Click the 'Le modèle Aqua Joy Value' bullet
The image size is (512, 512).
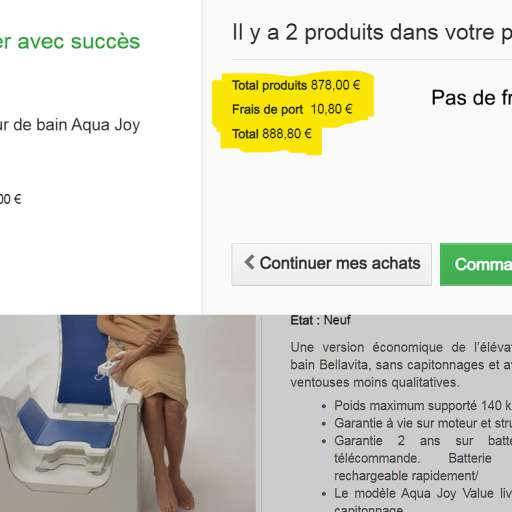click(x=423, y=501)
